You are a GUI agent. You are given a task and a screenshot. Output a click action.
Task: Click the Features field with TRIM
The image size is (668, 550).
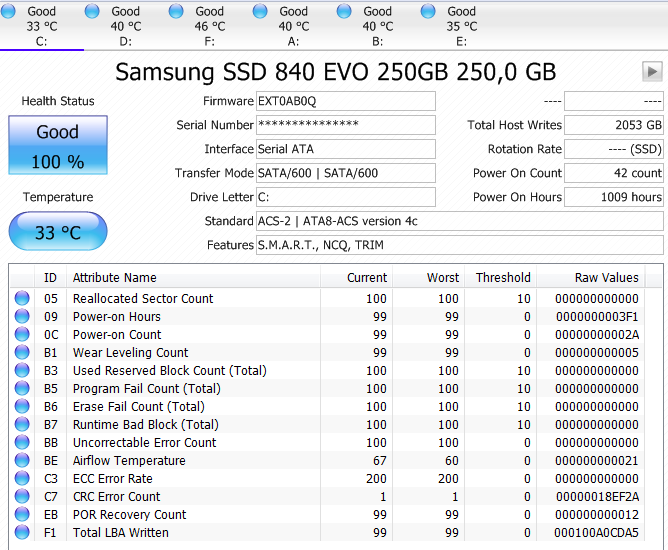click(459, 245)
